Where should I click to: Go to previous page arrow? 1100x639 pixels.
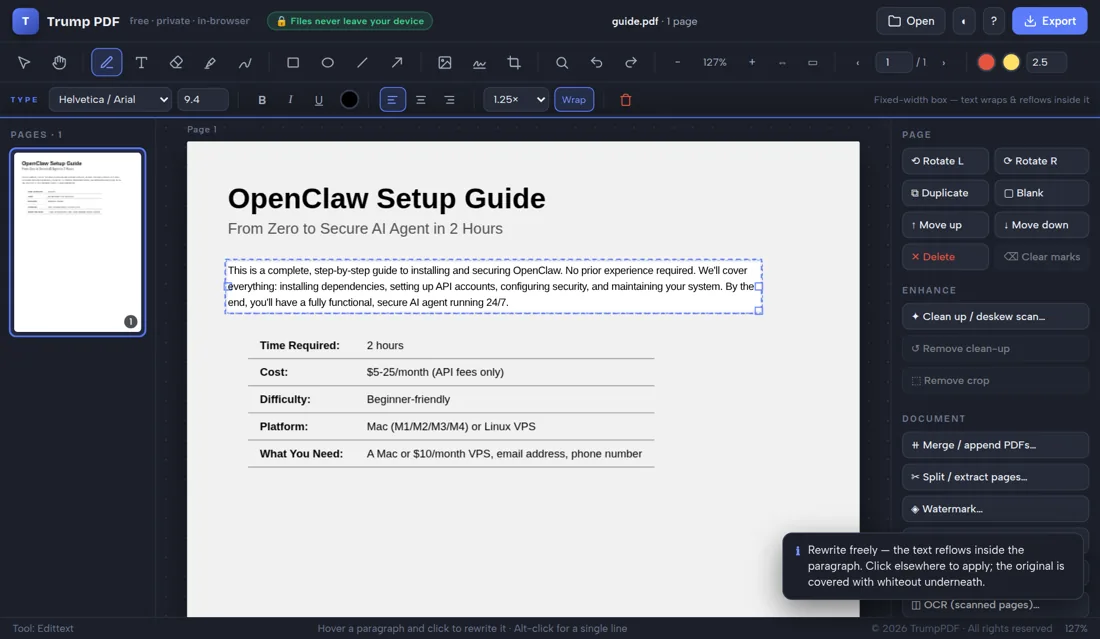click(857, 62)
